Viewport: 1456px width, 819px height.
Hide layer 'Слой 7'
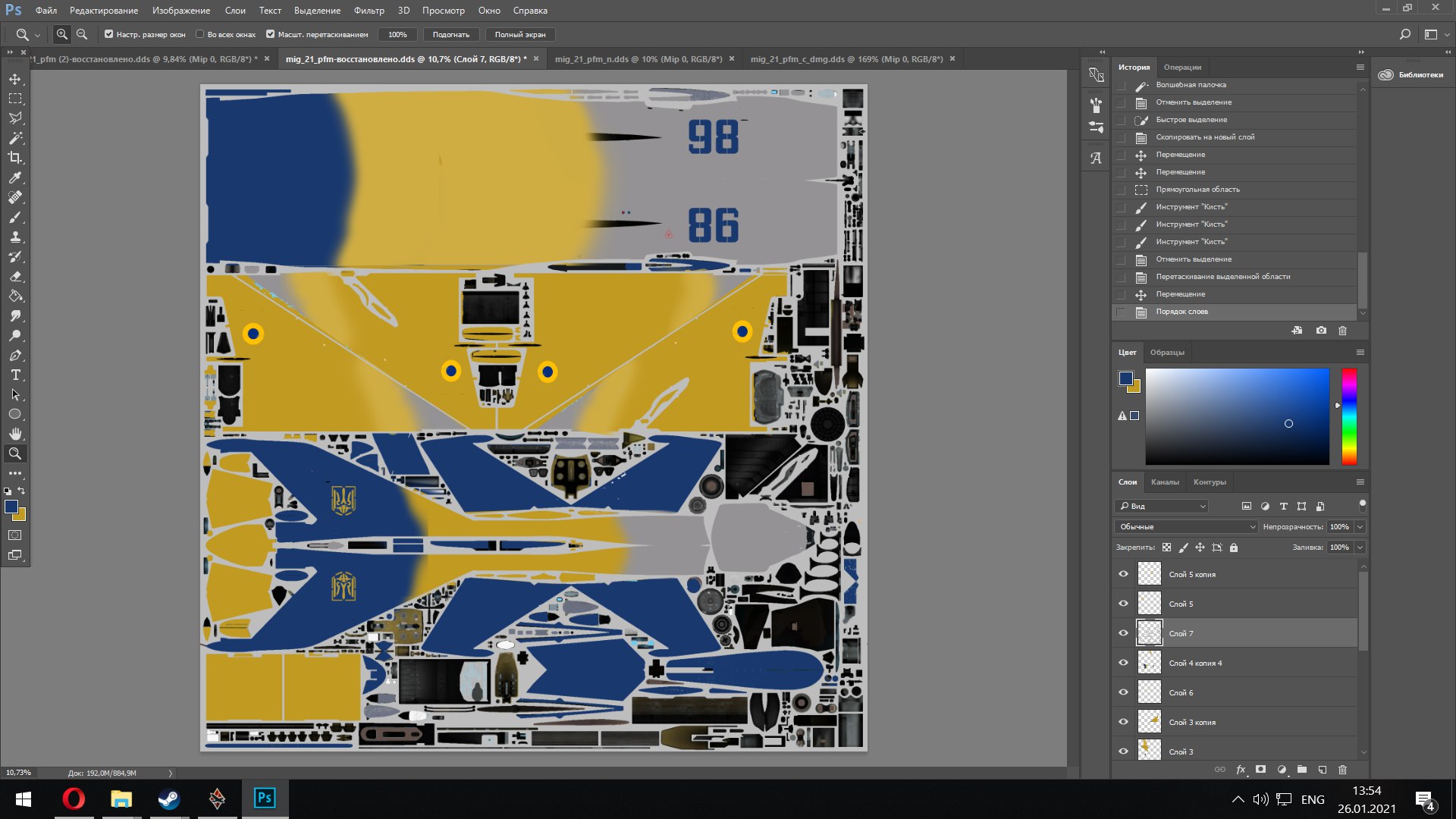click(1124, 633)
